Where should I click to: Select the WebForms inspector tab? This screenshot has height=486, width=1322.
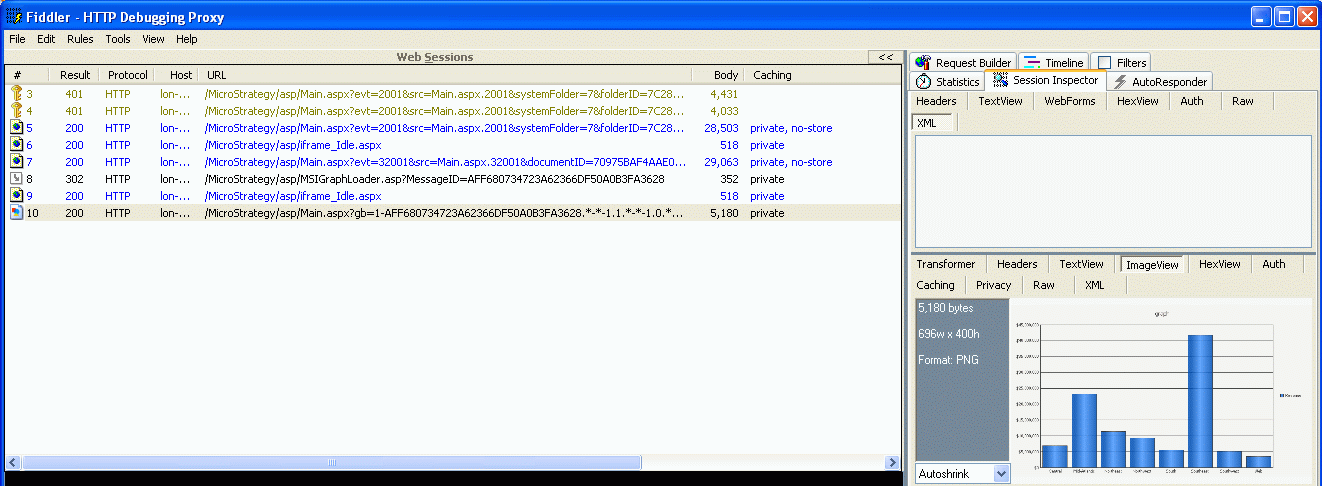pos(1070,101)
